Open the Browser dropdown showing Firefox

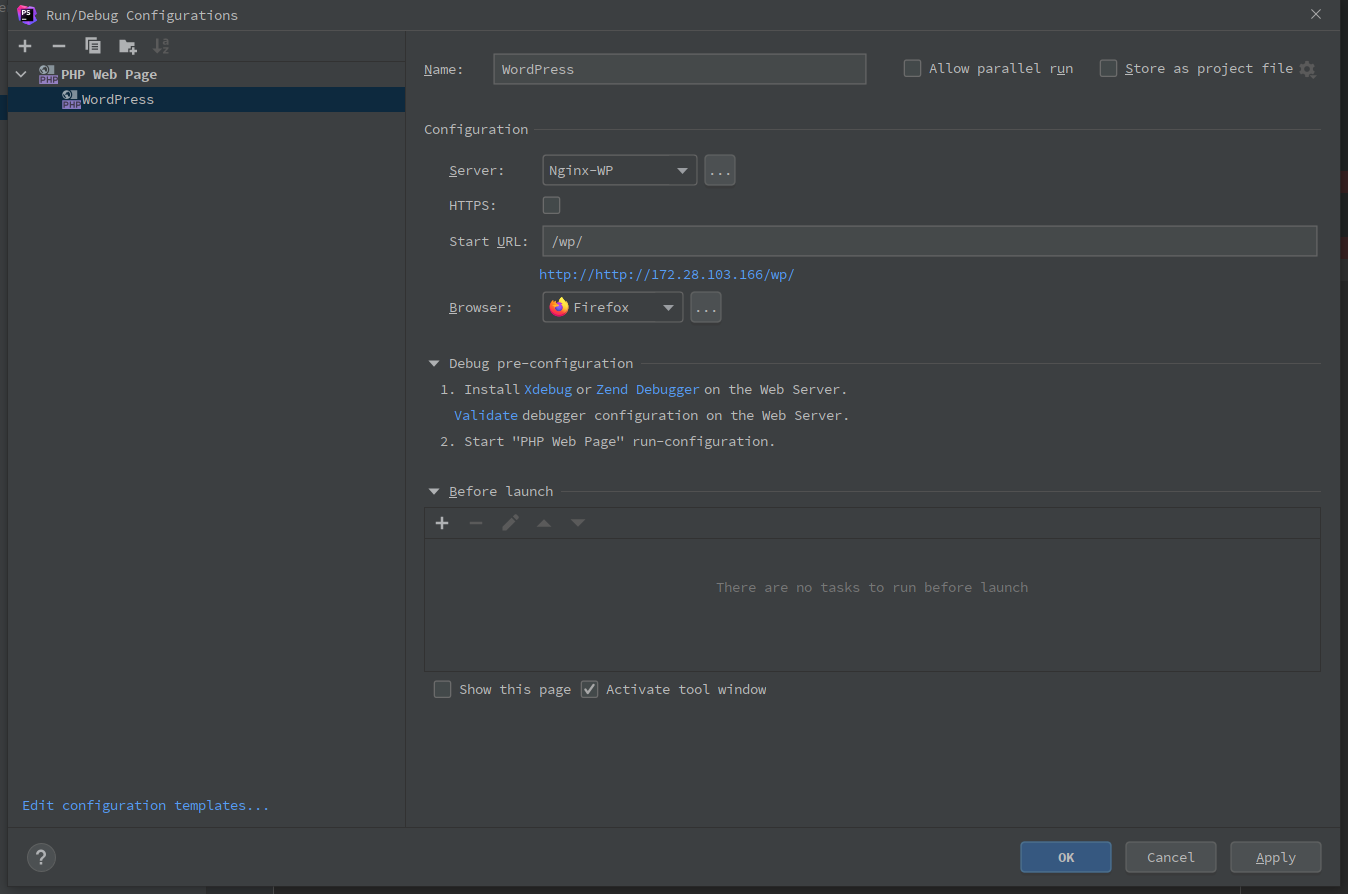(x=612, y=308)
